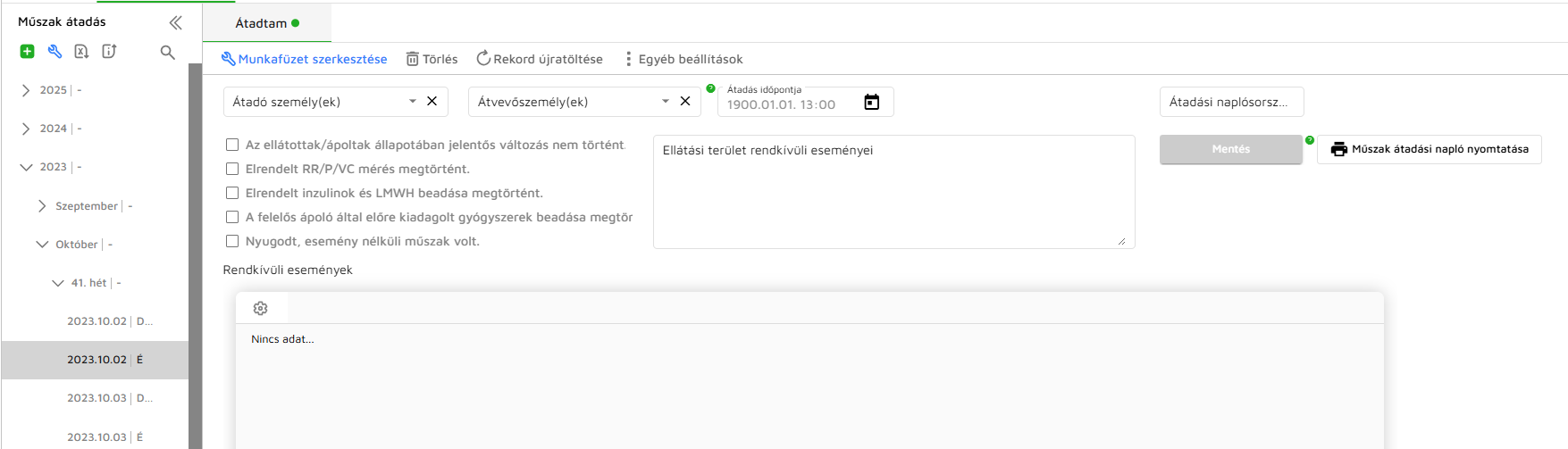The image size is (1568, 449).
Task: Expand the Szeptember month node
Action: tap(42, 206)
